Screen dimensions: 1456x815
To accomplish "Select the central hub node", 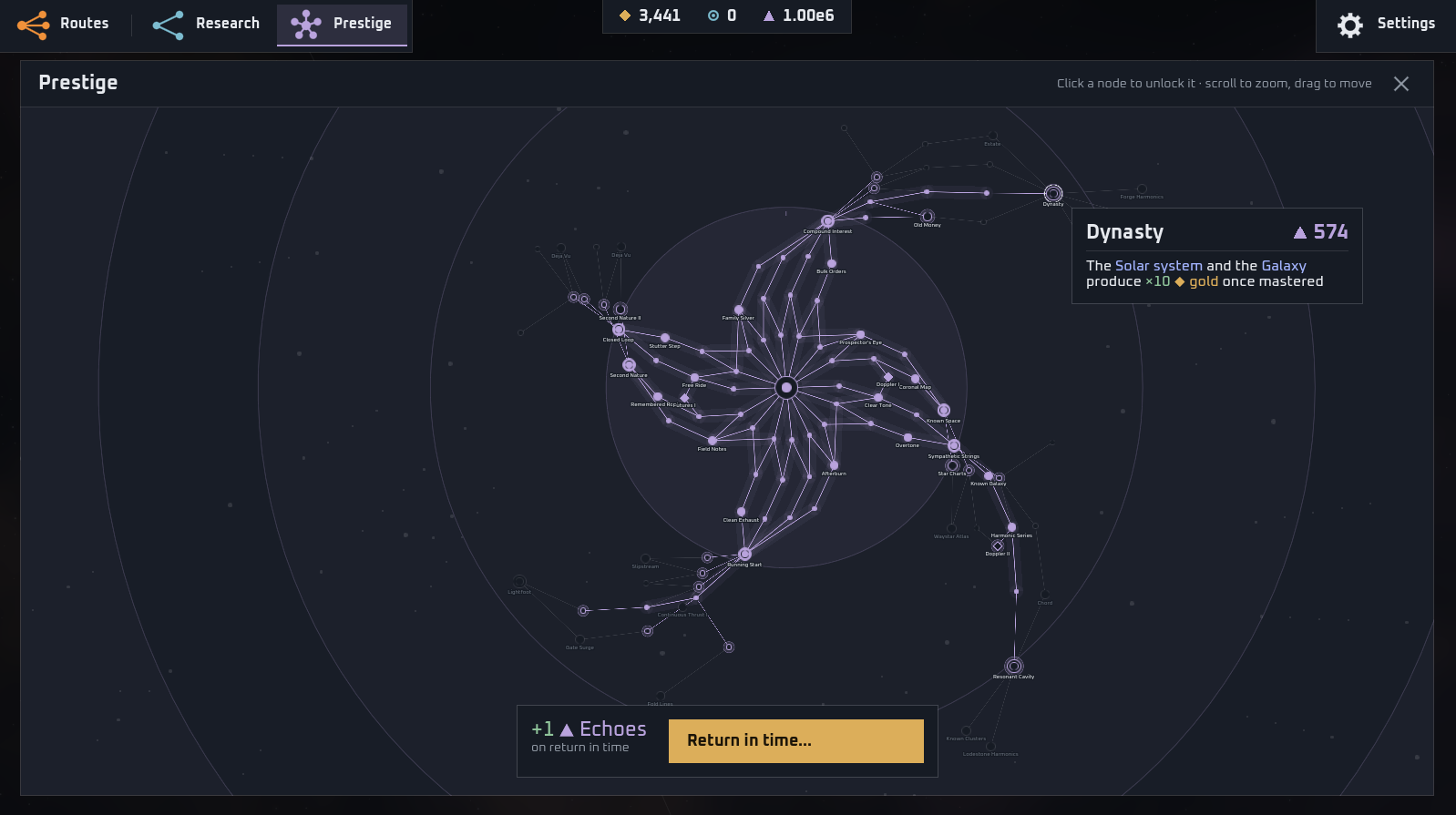I will pos(786,388).
